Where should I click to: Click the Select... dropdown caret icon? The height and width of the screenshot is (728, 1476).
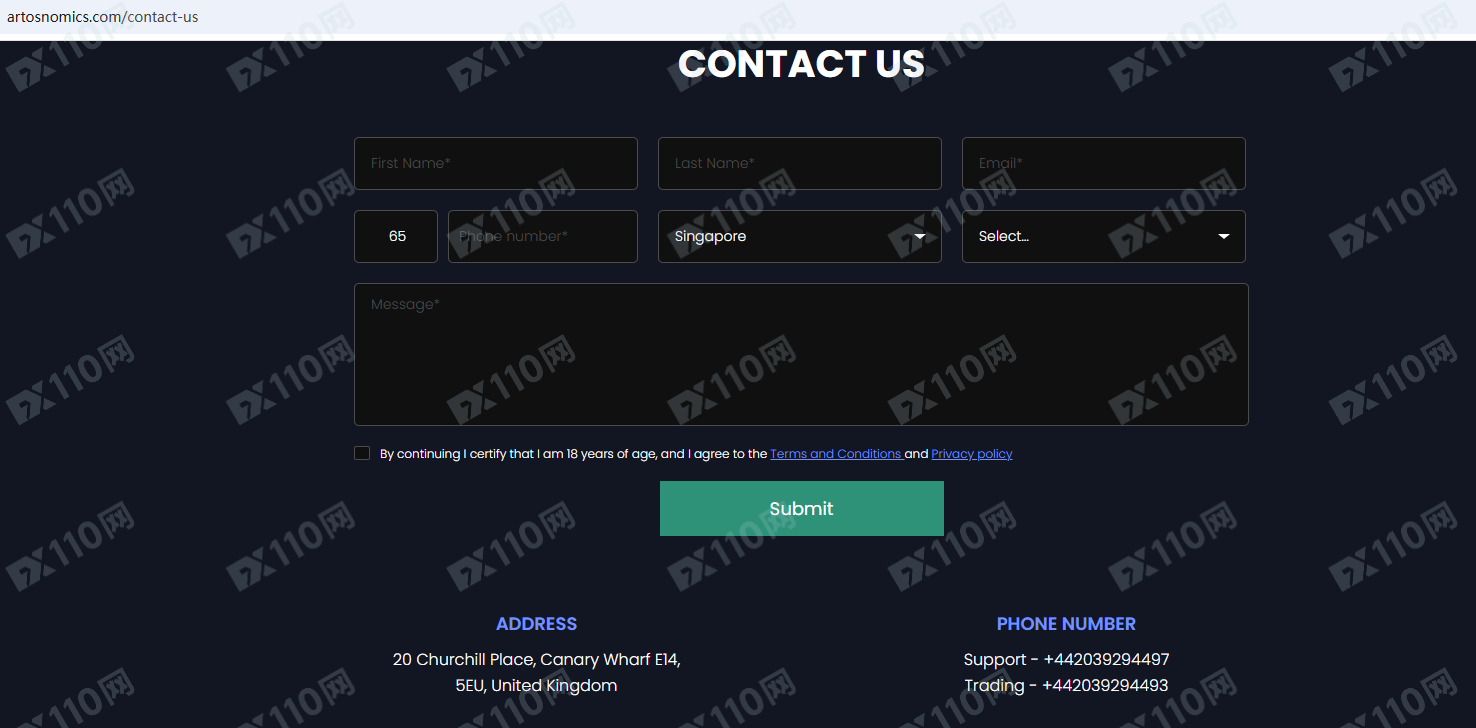(x=1224, y=237)
